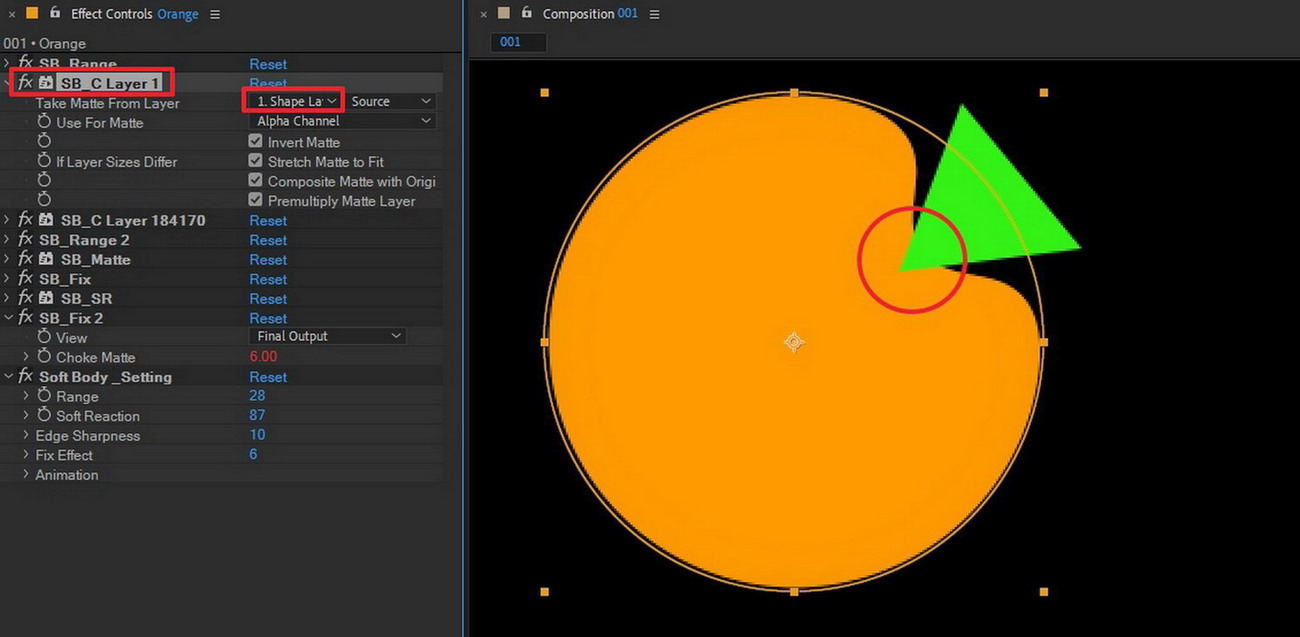Toggle the fx switch for SB_Matte

[25, 259]
